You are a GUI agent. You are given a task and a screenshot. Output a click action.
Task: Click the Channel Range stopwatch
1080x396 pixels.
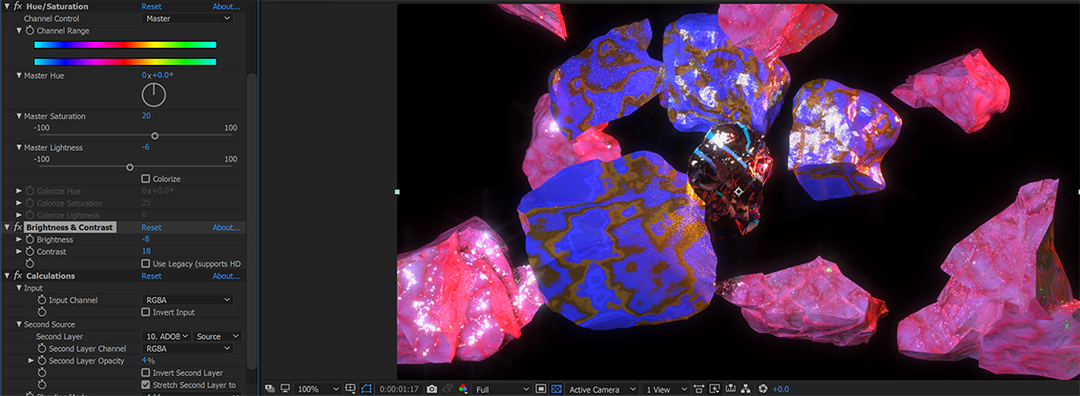[30, 31]
